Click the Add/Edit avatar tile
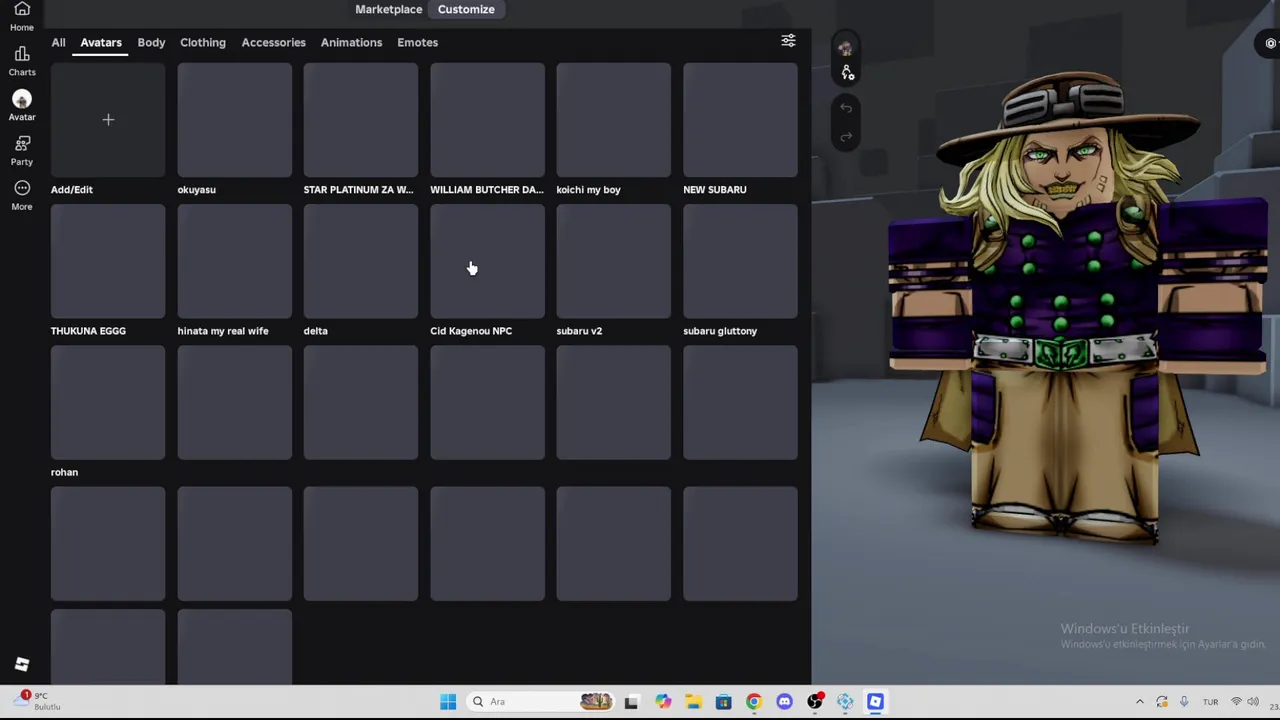Viewport: 1280px width, 720px height. pyautogui.click(x=108, y=120)
